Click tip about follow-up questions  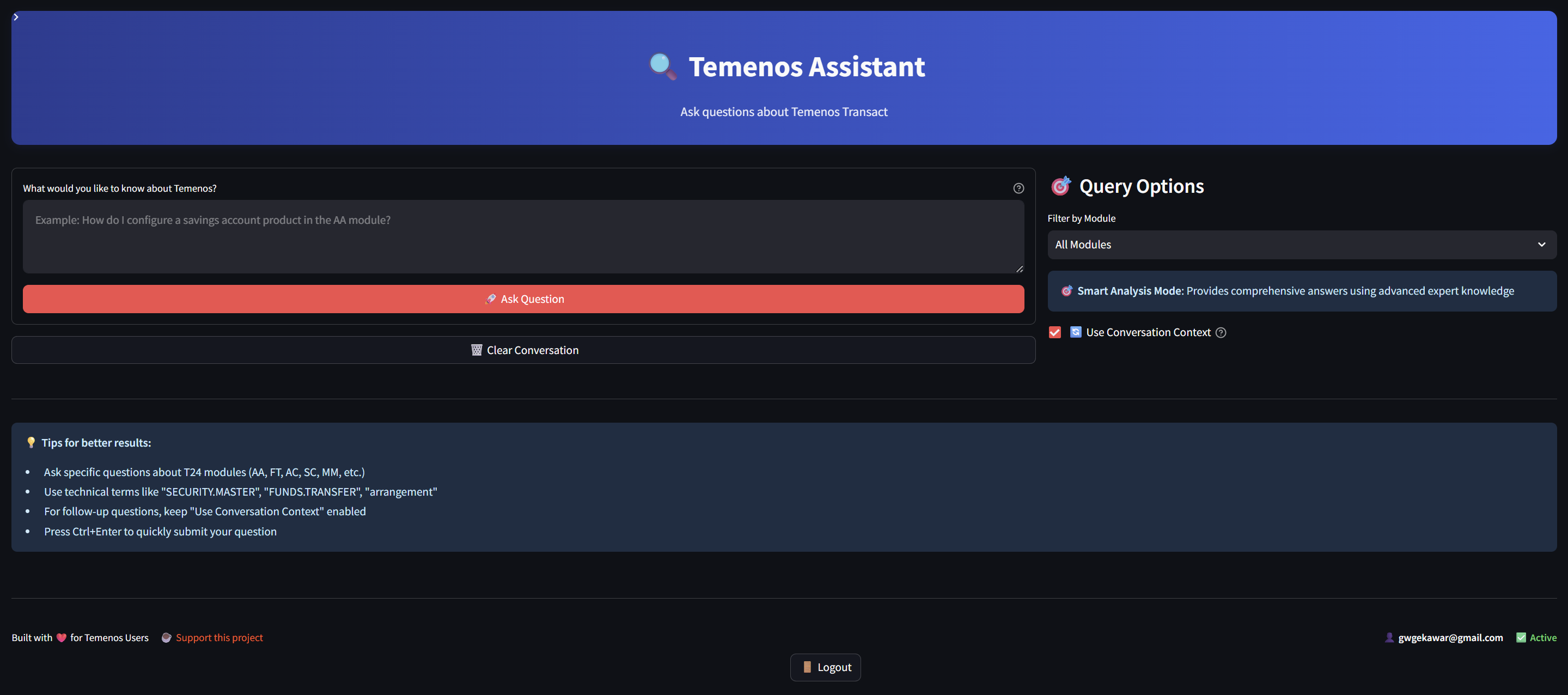[x=205, y=512]
